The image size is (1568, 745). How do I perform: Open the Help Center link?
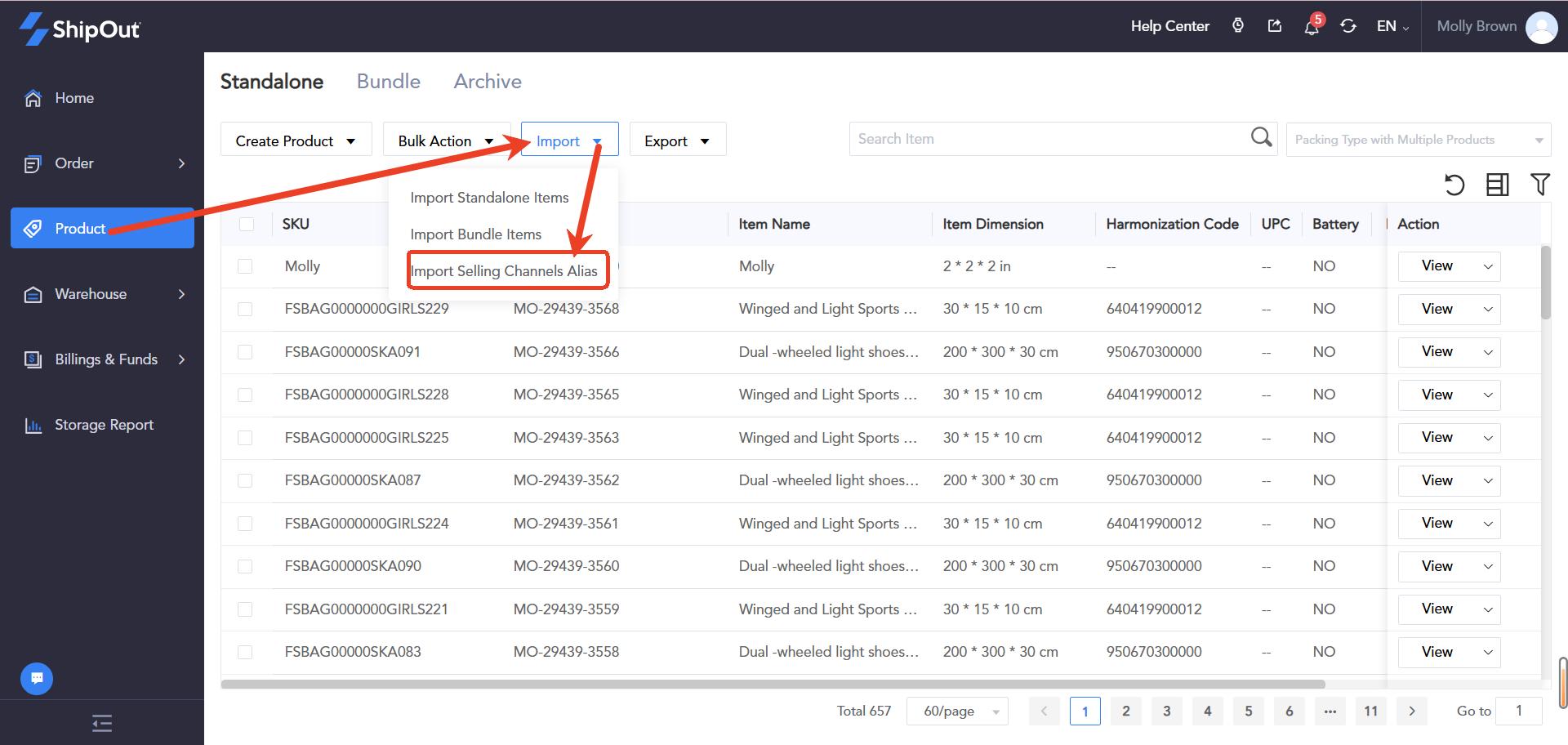tap(1169, 26)
